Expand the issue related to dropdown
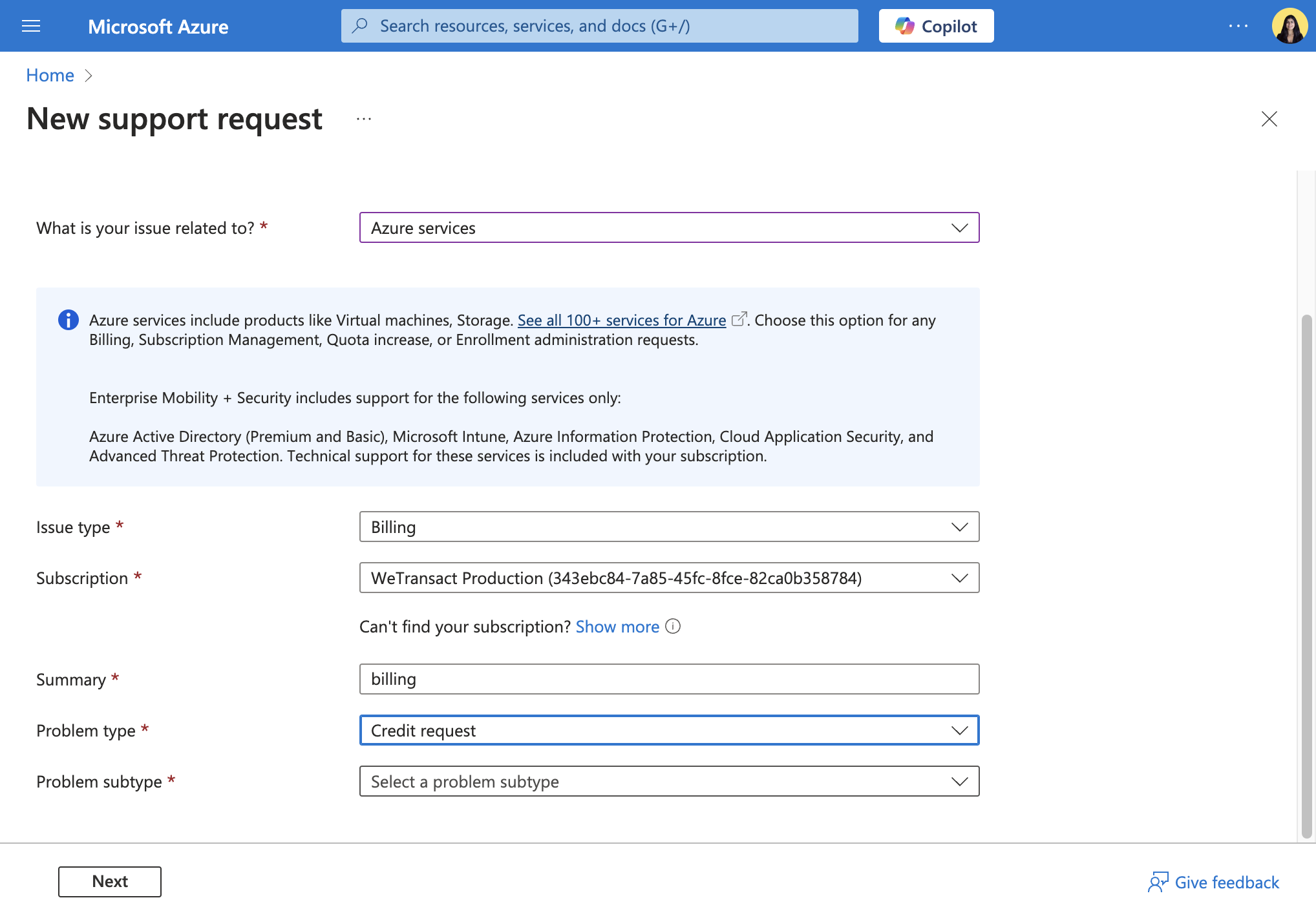The width and height of the screenshot is (1316, 920). coord(669,227)
